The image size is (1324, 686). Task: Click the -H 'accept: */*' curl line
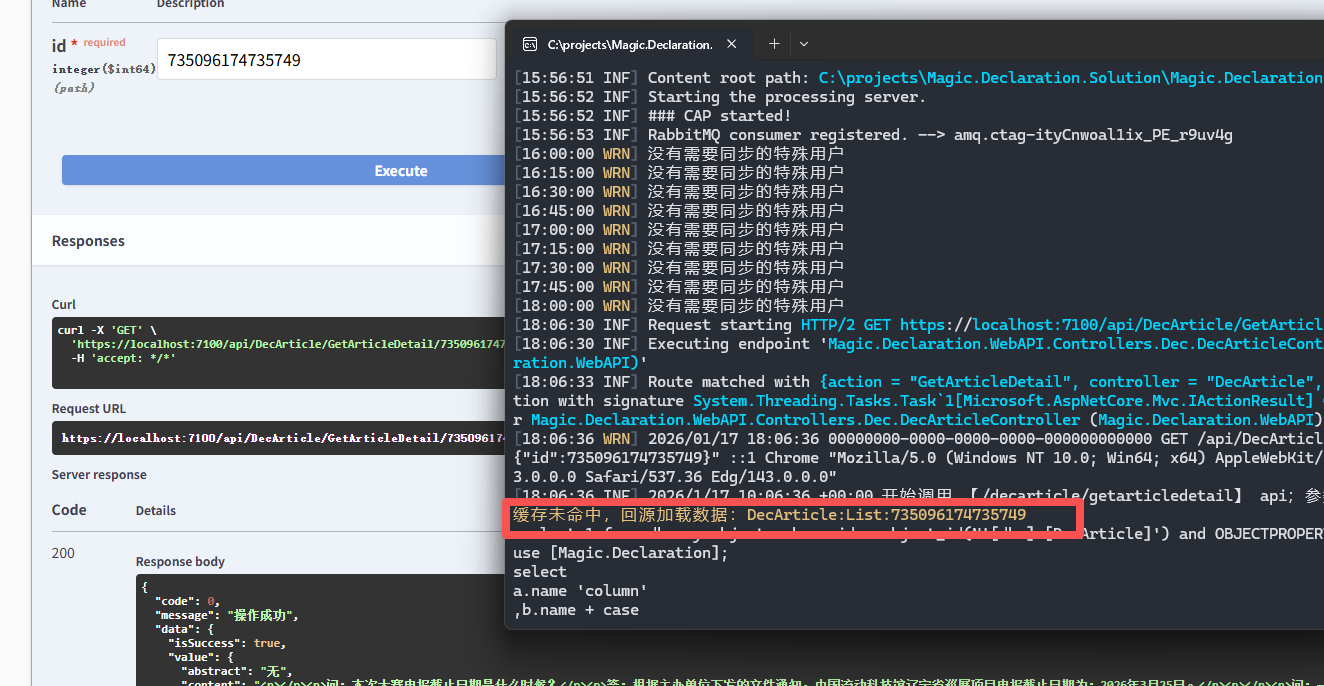[123, 357]
